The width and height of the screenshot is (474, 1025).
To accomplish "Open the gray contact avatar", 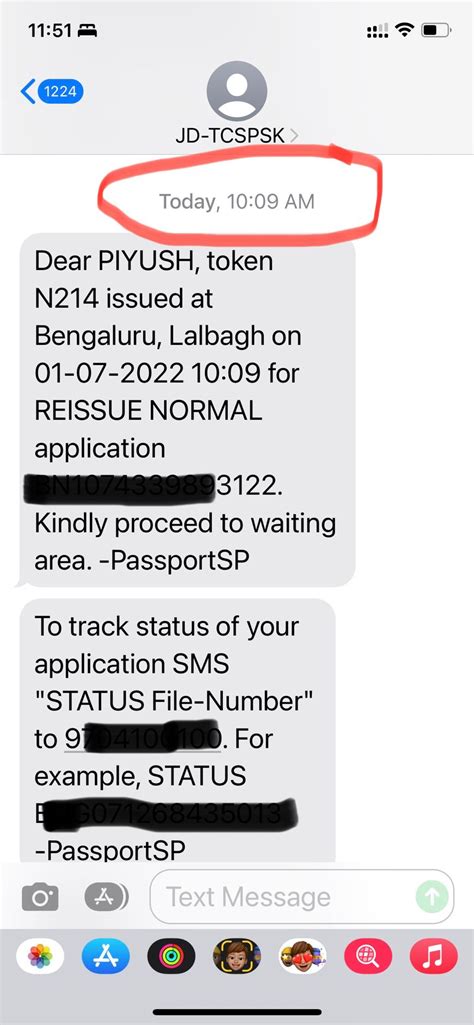I will point(237,91).
